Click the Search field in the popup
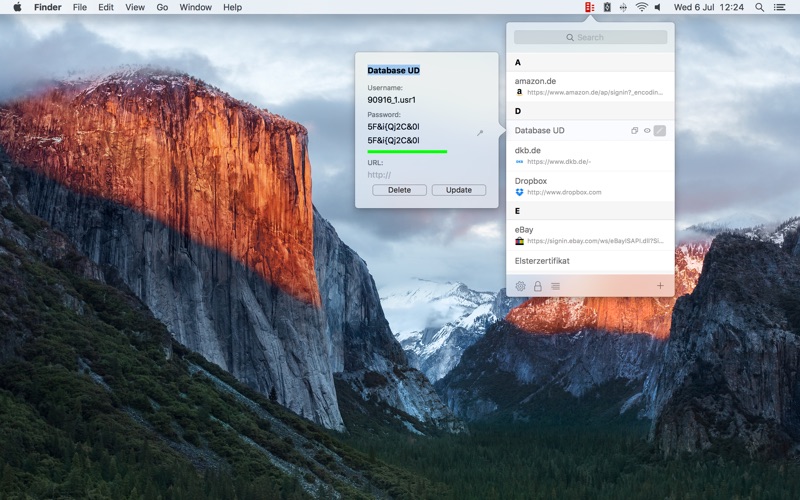This screenshot has width=800, height=500. click(x=590, y=37)
